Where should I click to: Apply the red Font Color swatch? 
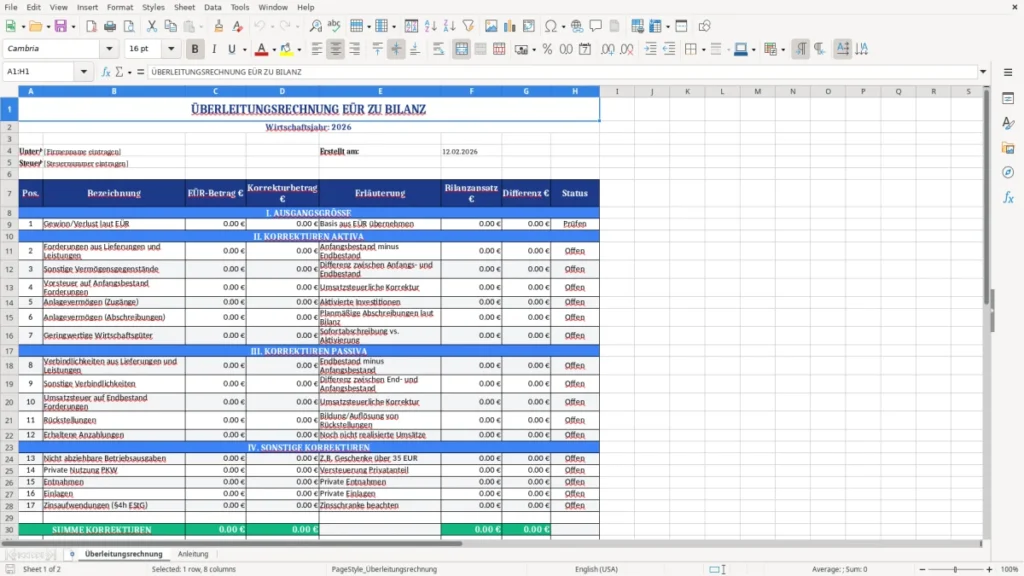click(261, 49)
